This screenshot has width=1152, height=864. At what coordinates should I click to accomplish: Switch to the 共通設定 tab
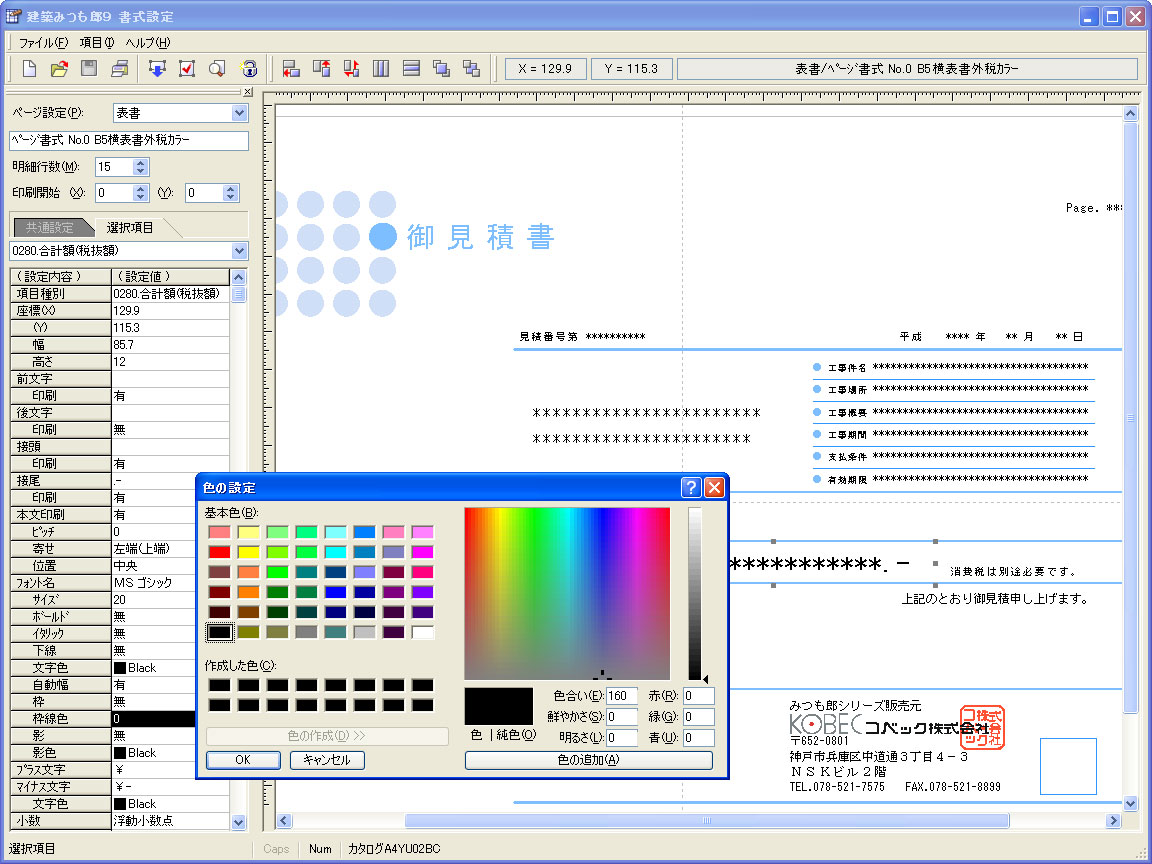[x=50, y=228]
